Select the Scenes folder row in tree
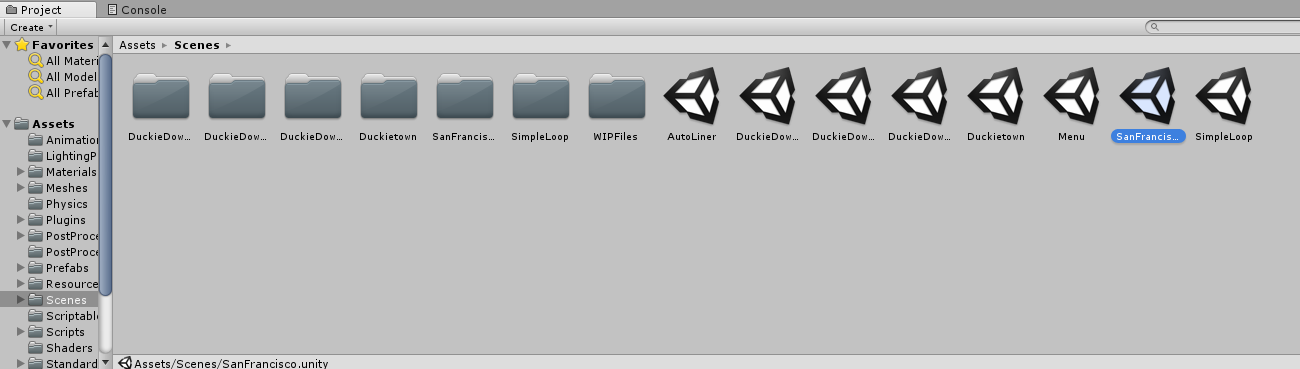This screenshot has width=1300, height=369. [49, 300]
